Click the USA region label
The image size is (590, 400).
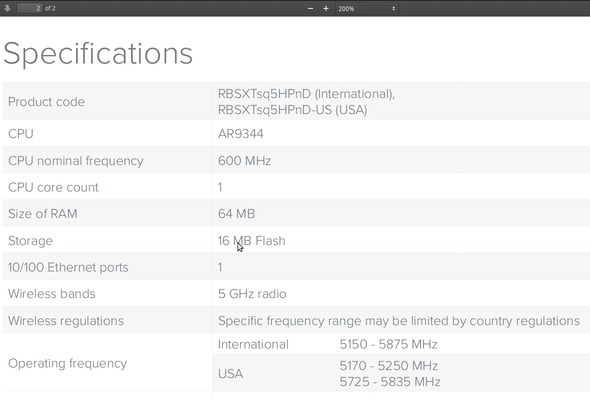tap(230, 374)
